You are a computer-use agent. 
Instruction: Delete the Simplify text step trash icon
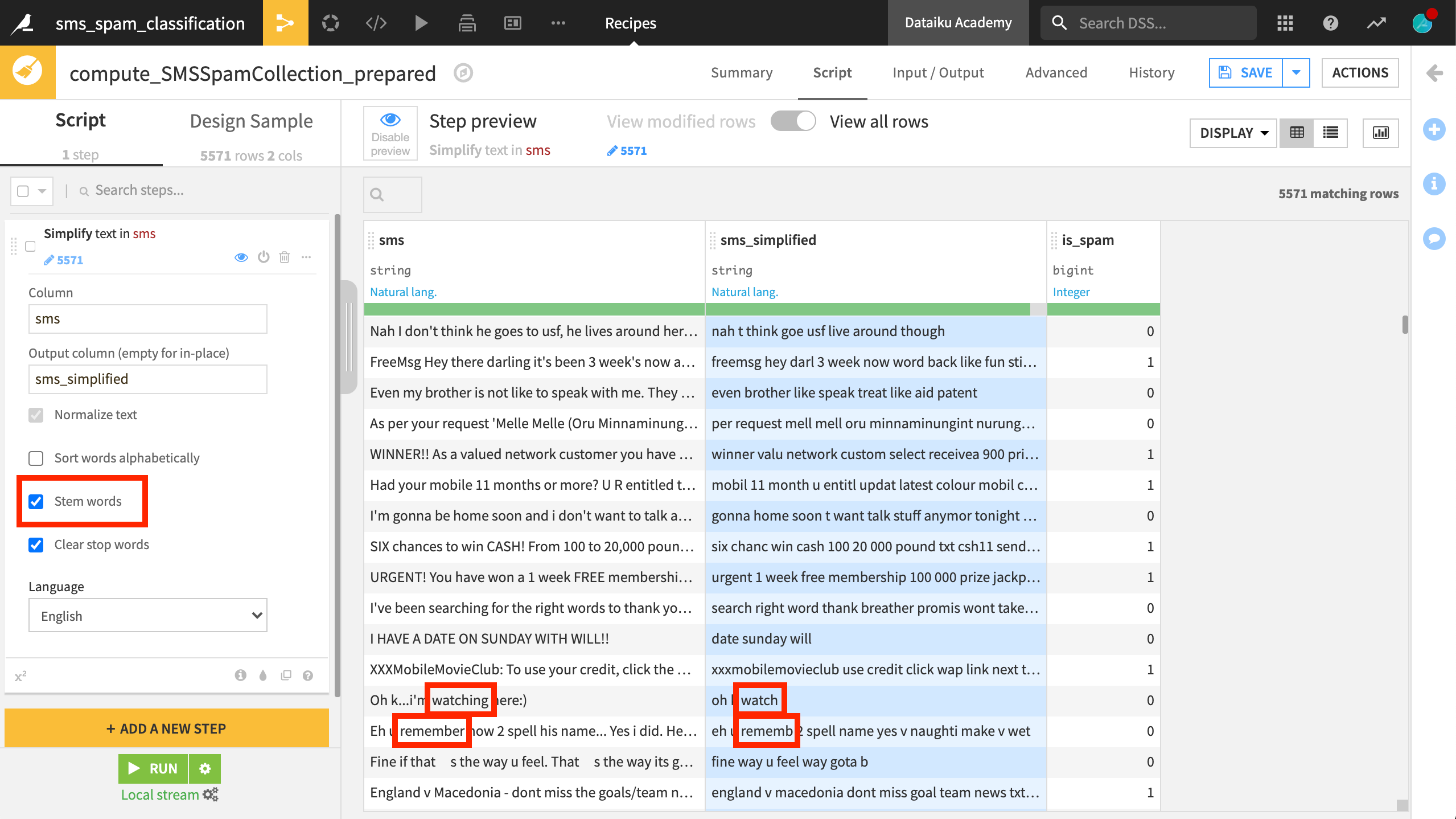tap(285, 257)
